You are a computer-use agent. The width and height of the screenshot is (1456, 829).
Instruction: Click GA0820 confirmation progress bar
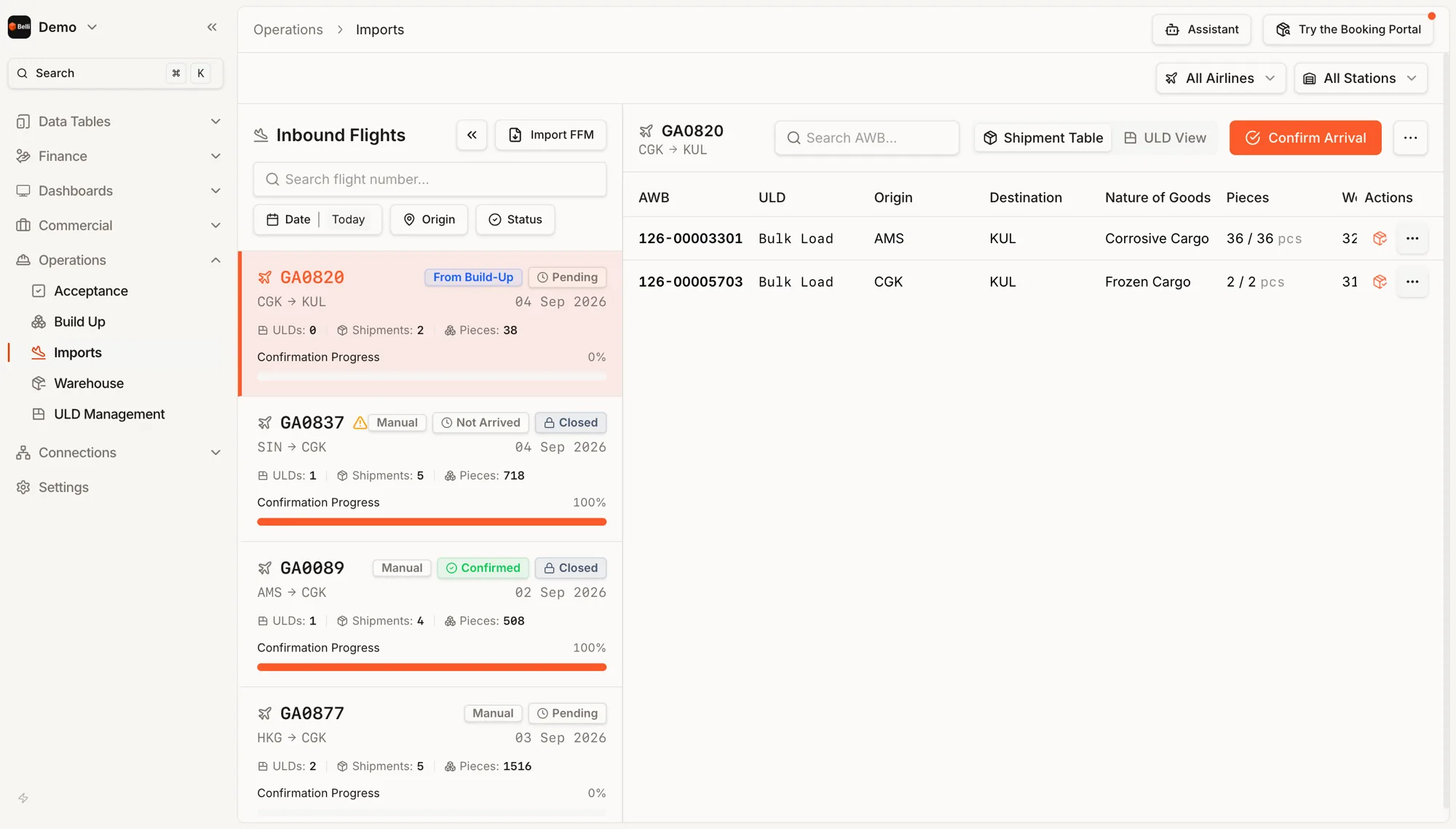click(x=432, y=376)
